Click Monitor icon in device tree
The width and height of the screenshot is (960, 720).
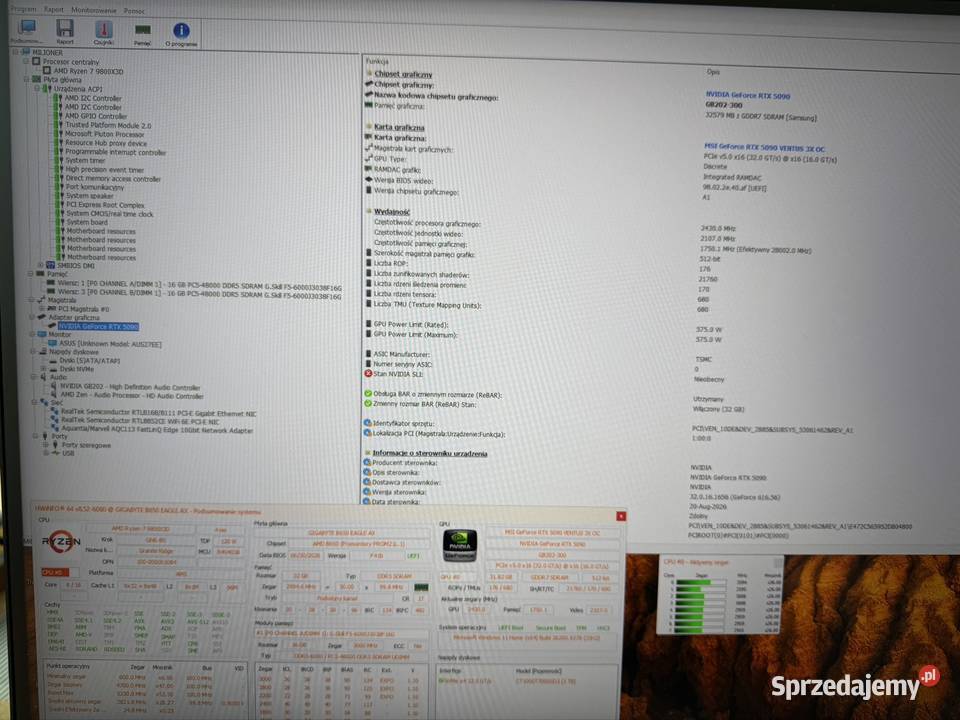42,335
